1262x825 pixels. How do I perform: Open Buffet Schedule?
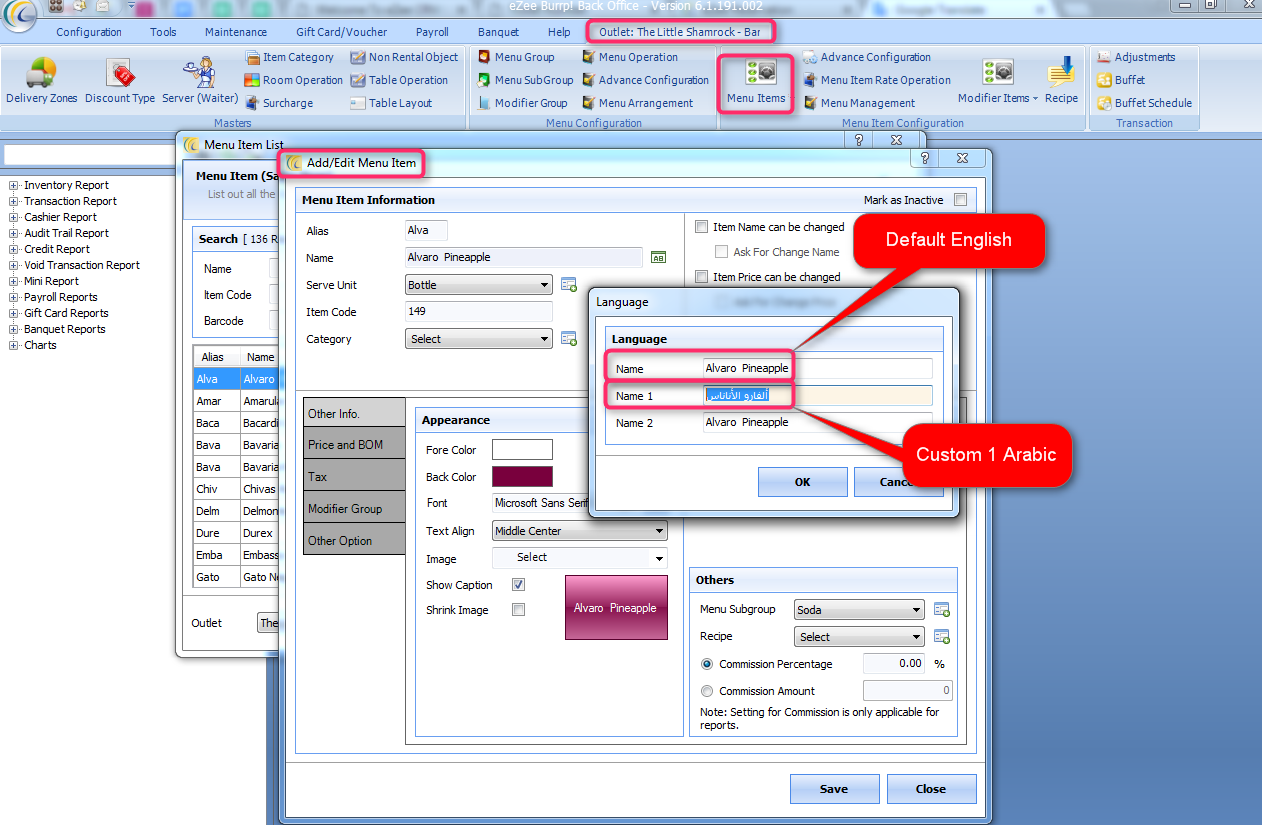(x=1144, y=103)
